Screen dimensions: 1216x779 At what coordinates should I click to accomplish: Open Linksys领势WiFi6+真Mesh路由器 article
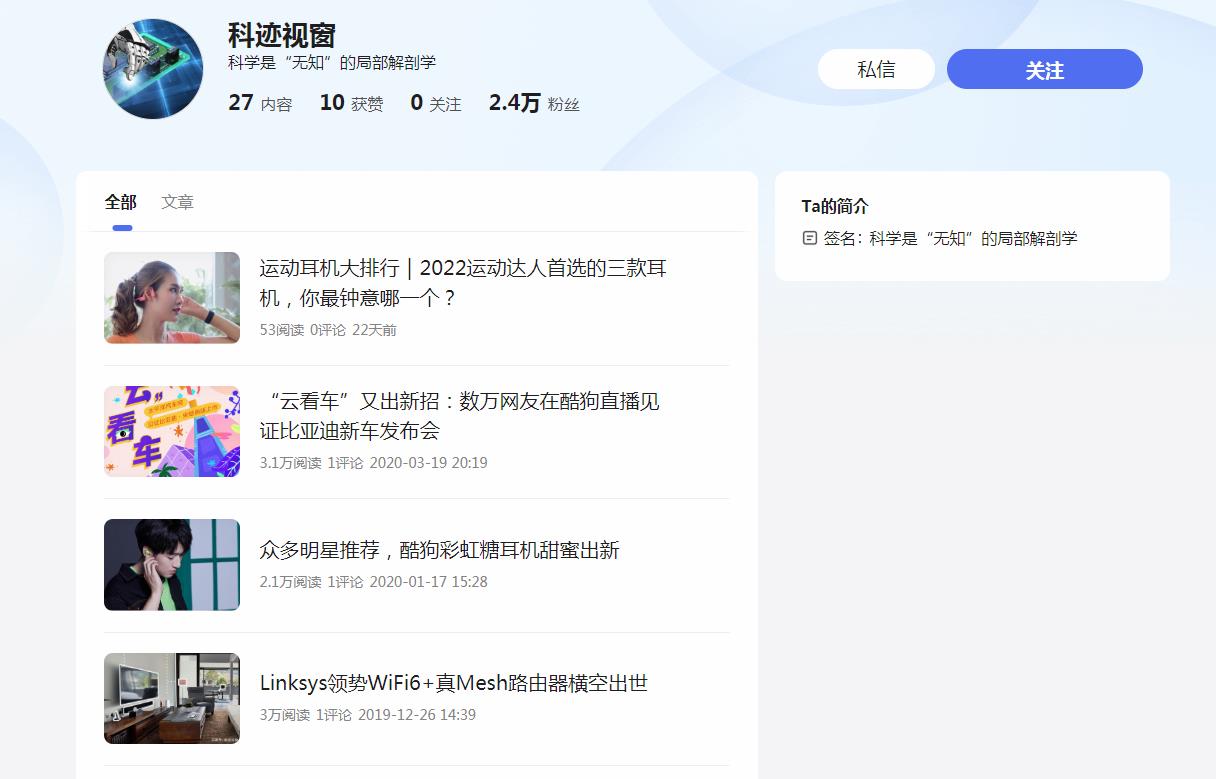click(454, 683)
